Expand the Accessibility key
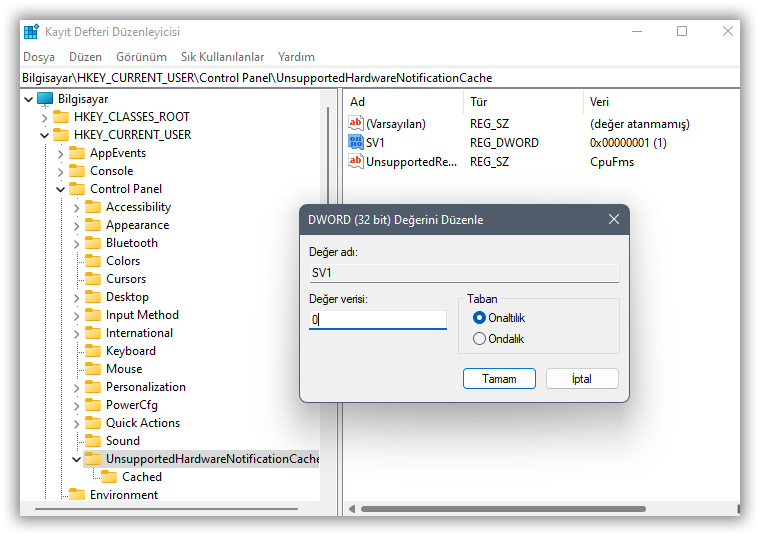This screenshot has height=536, width=760. tap(77, 207)
